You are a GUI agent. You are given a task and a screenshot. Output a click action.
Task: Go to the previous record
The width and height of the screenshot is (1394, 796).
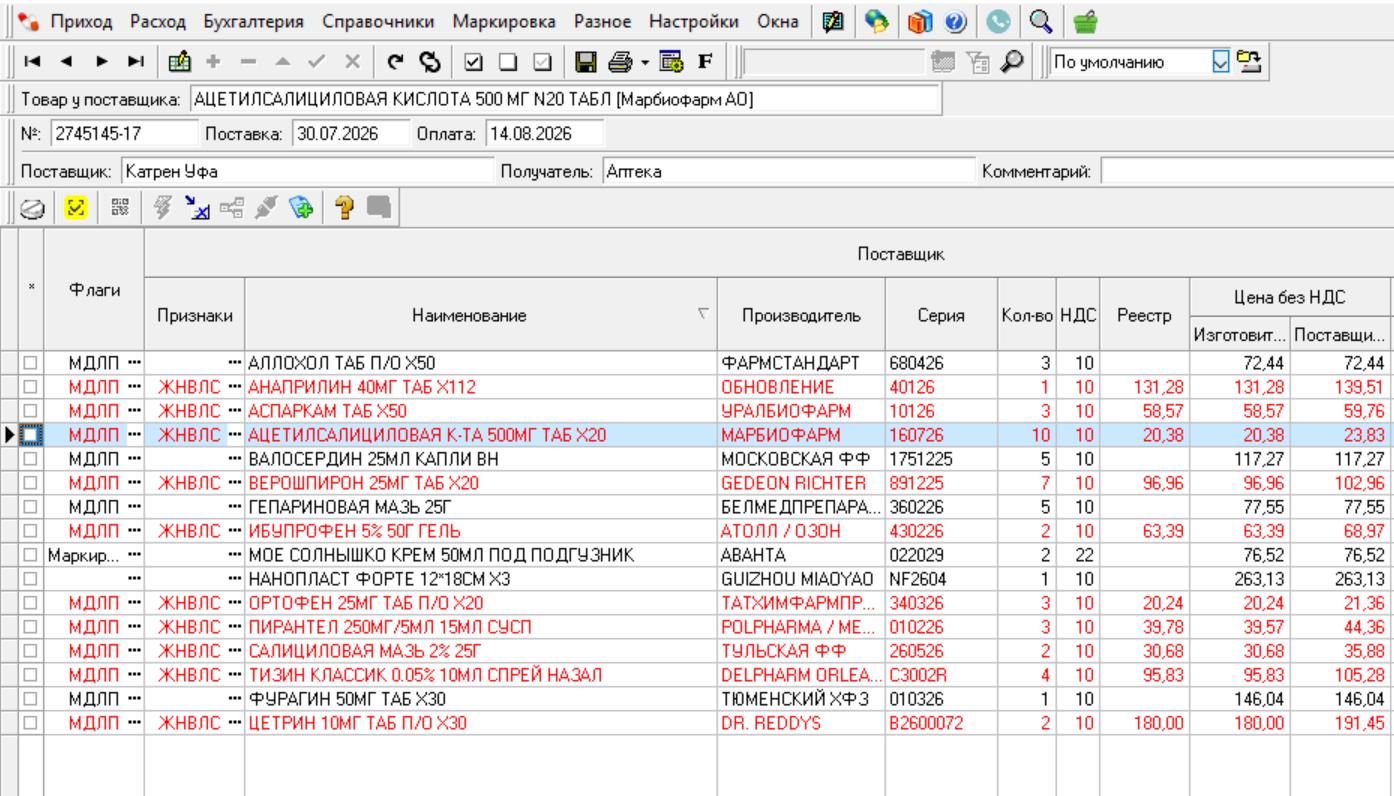[x=67, y=62]
